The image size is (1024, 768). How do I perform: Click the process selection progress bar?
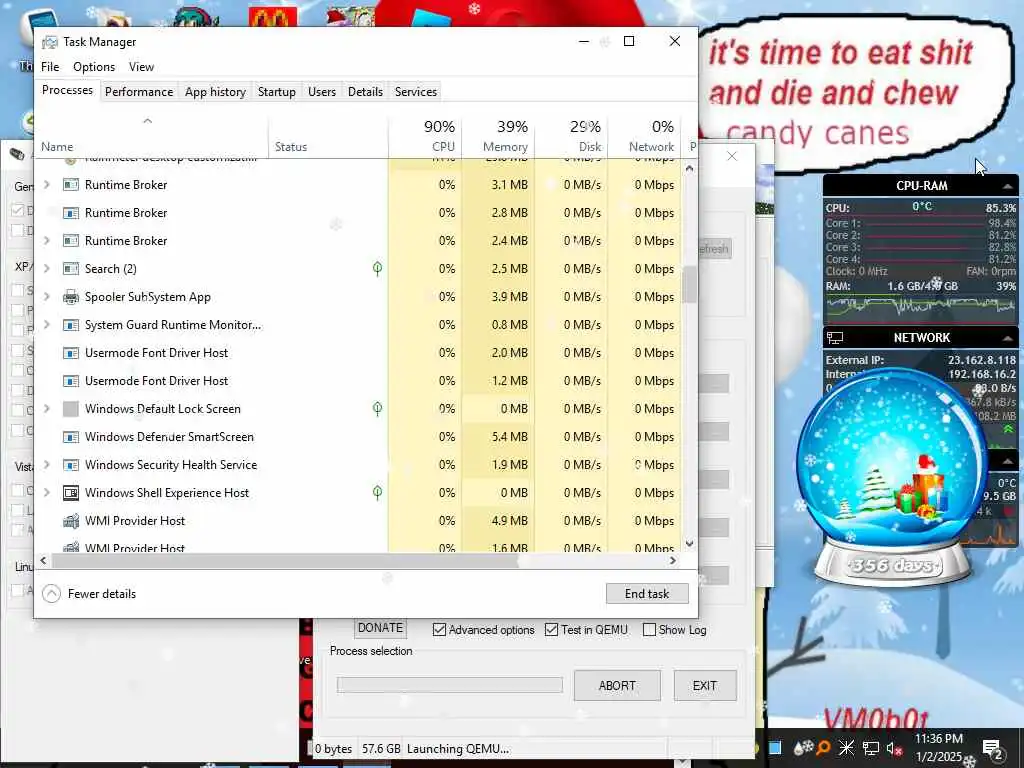pyautogui.click(x=449, y=685)
